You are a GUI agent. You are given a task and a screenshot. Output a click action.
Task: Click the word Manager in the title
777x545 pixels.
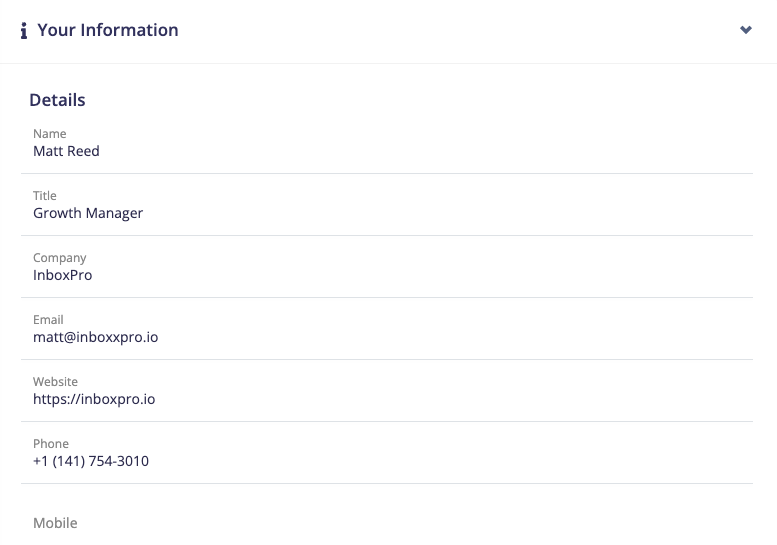[x=116, y=213]
